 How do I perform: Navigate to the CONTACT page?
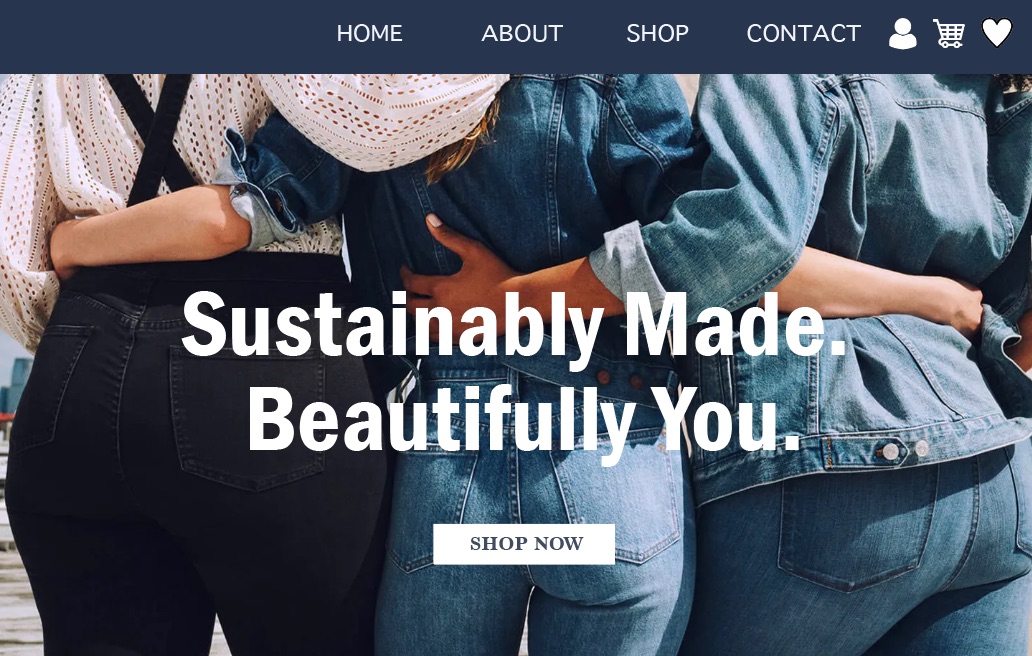click(804, 34)
